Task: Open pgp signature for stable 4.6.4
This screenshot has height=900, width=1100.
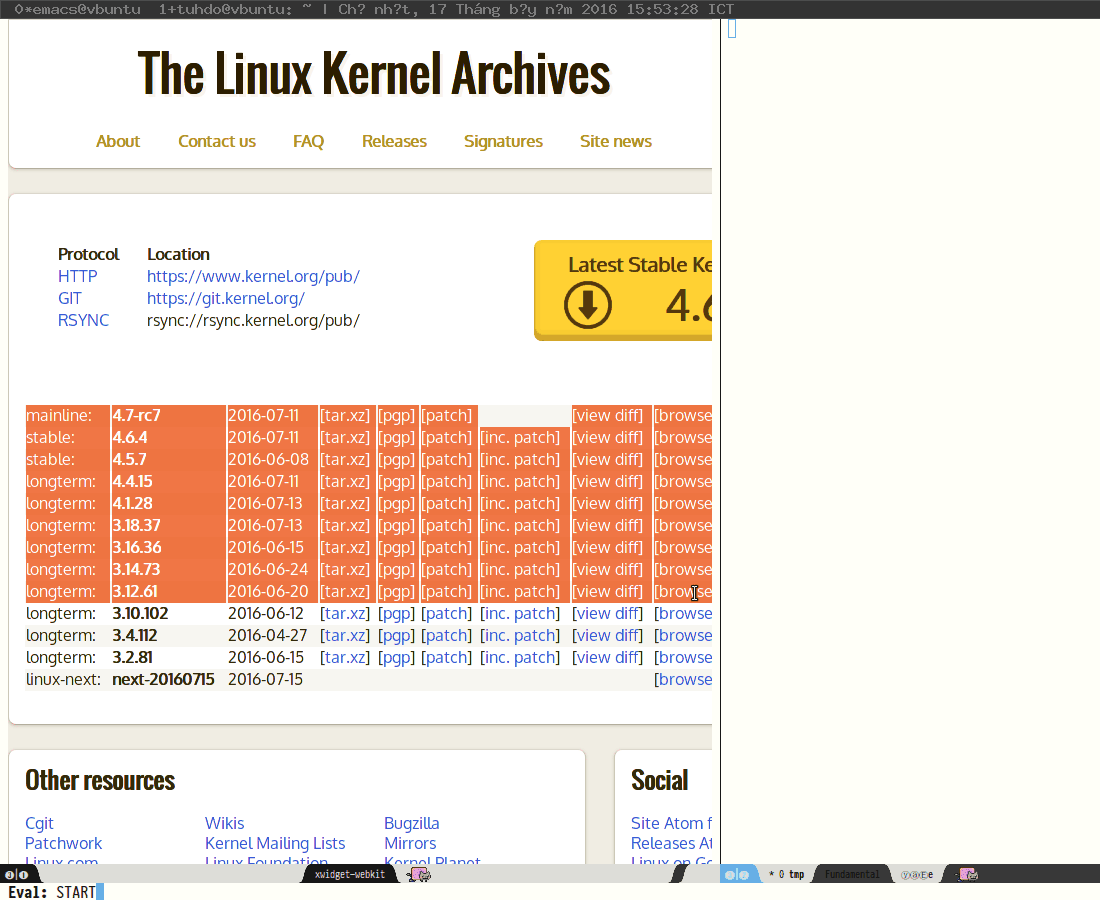Action: (396, 438)
